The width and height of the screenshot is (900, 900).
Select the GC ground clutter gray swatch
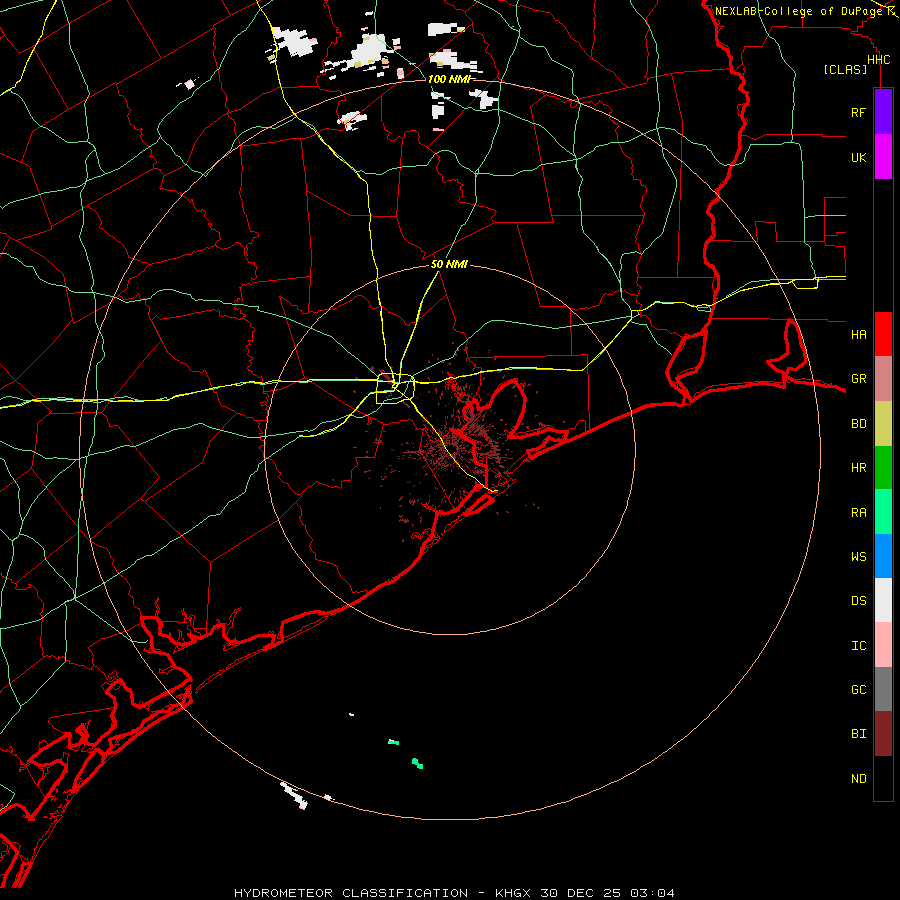pos(883,689)
